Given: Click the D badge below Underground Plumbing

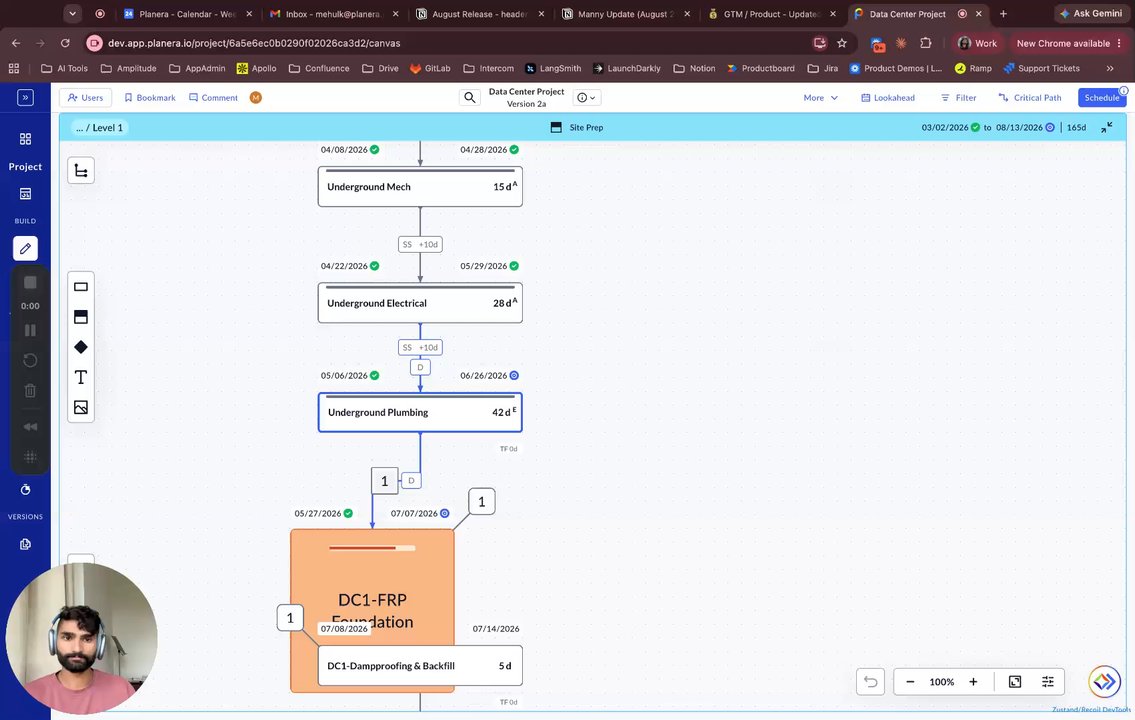Looking at the screenshot, I should pos(411,480).
